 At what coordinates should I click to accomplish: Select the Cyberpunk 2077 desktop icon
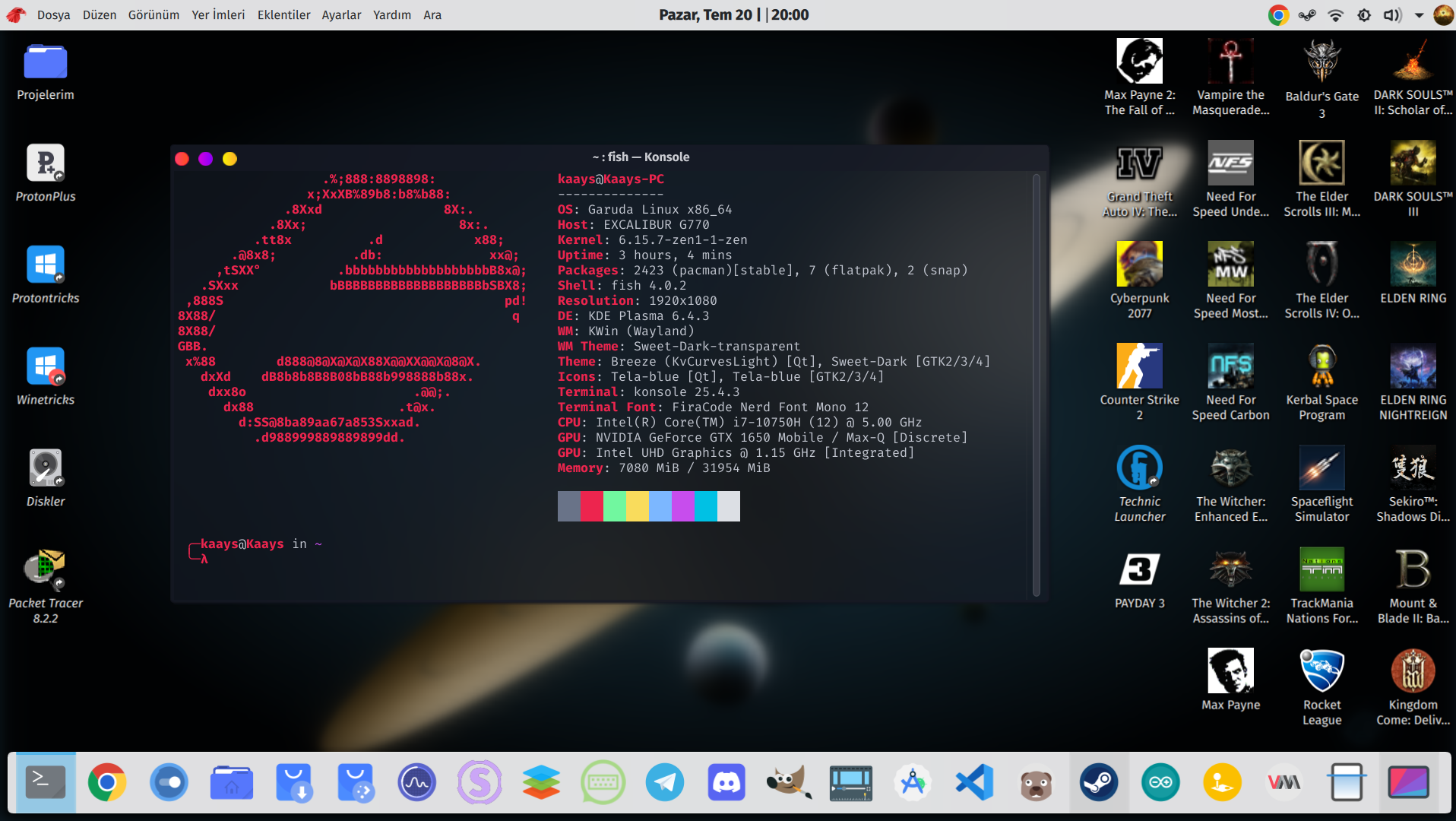point(1140,281)
